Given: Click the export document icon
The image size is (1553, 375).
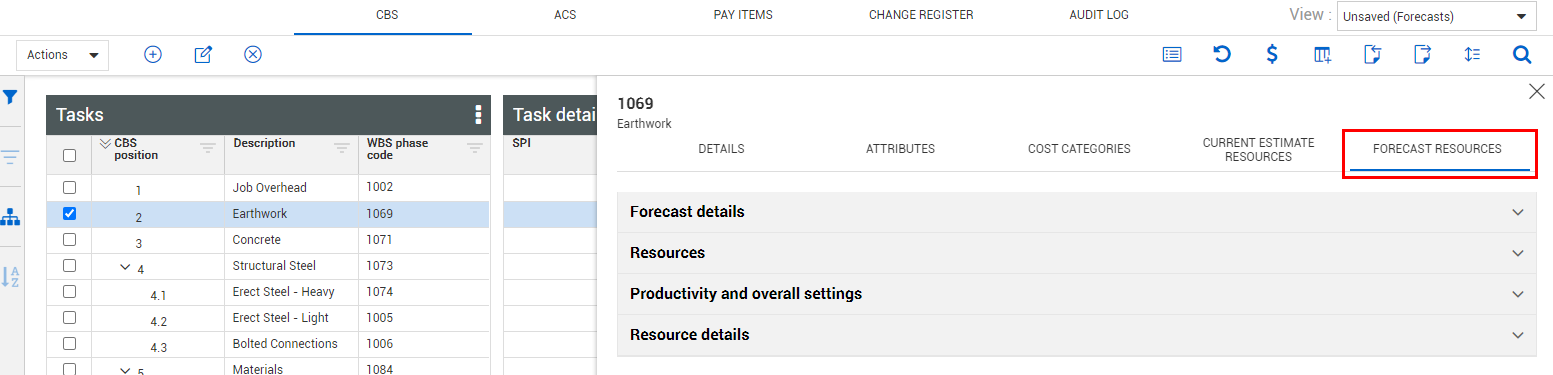Looking at the screenshot, I should [x=1422, y=55].
